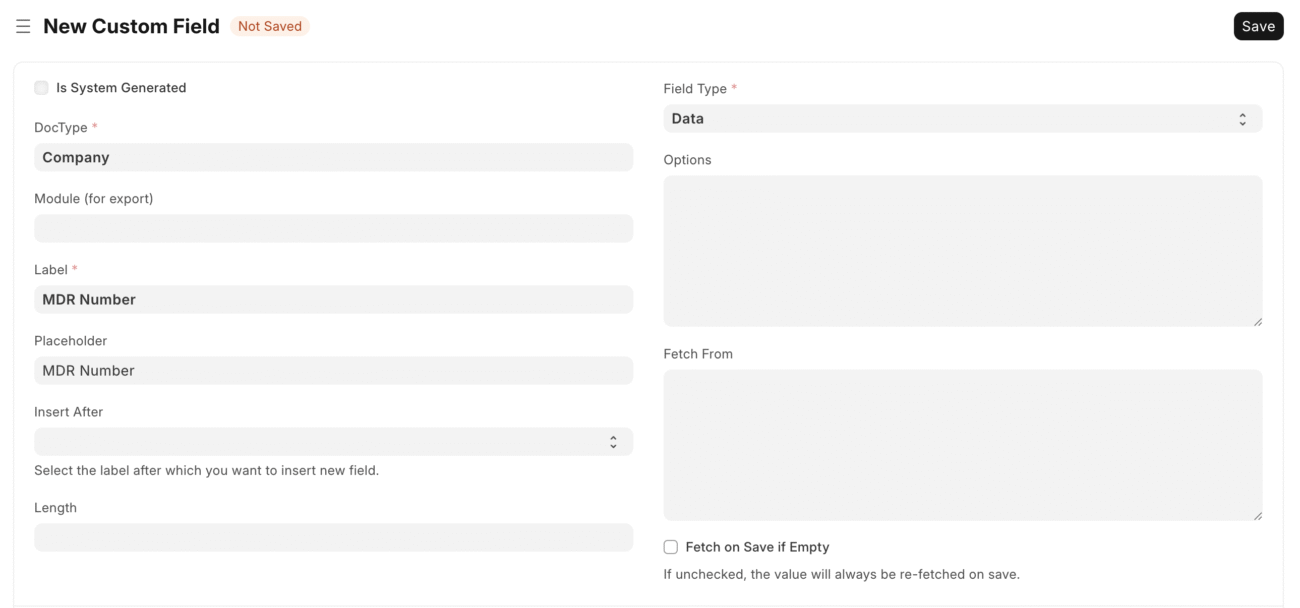The width and height of the screenshot is (1300, 608).
Task: Click into the Label field MDR Number
Action: click(x=333, y=299)
